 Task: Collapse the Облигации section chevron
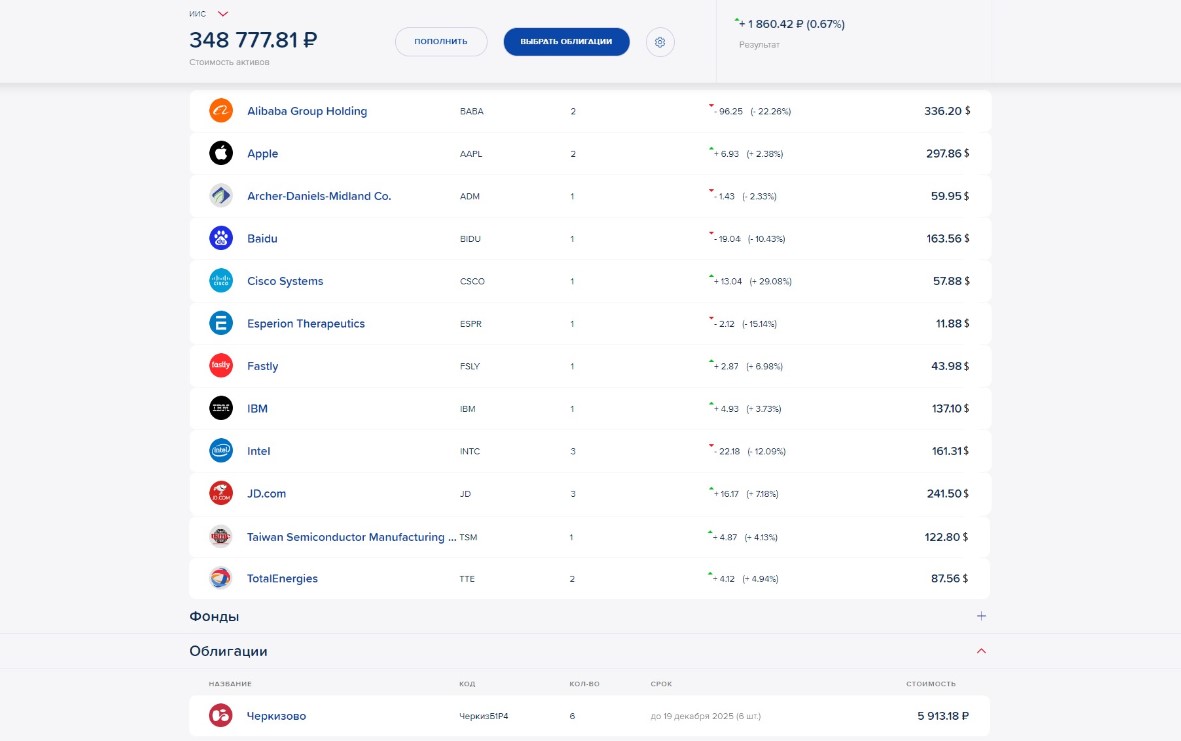(981, 651)
